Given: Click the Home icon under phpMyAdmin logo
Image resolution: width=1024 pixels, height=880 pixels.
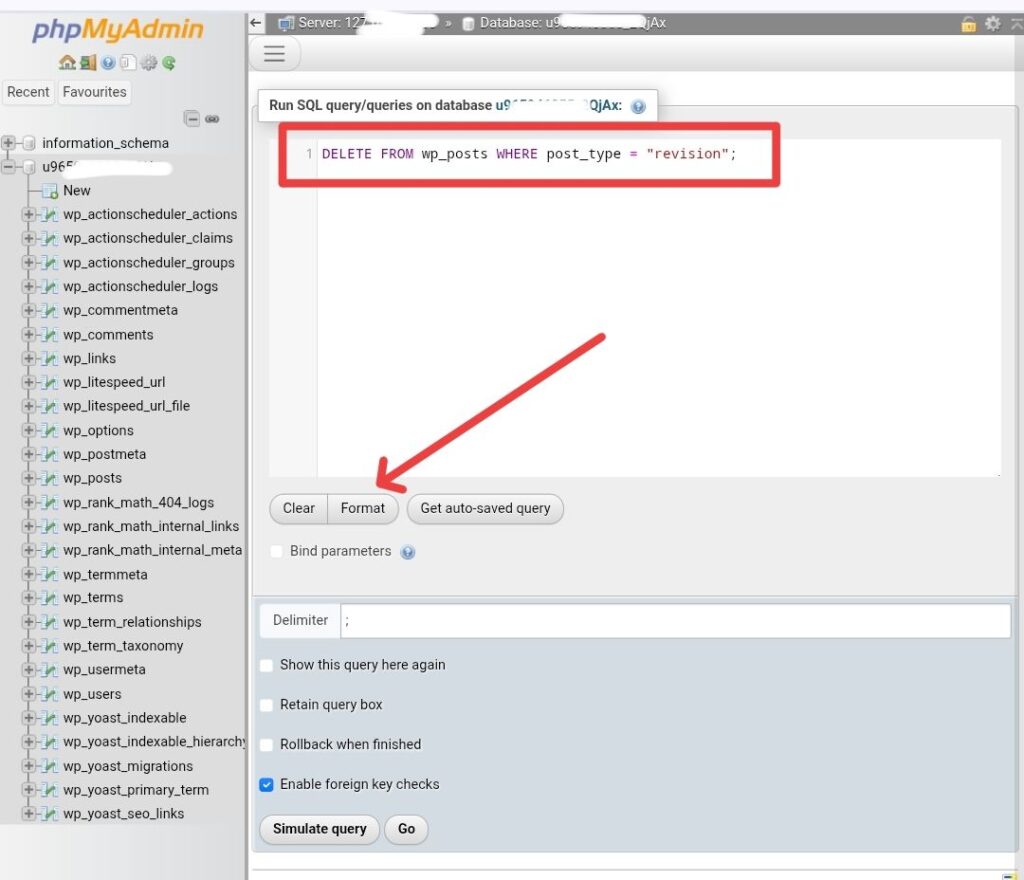Looking at the screenshot, I should pos(67,62).
